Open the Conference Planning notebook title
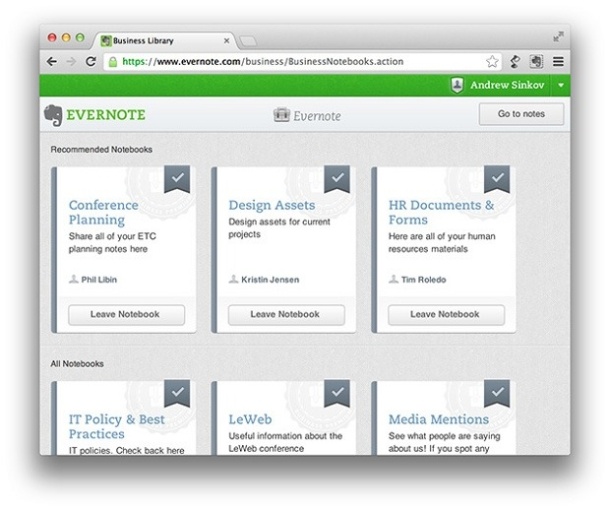The height and width of the screenshot is (510, 610). pyautogui.click(x=103, y=212)
